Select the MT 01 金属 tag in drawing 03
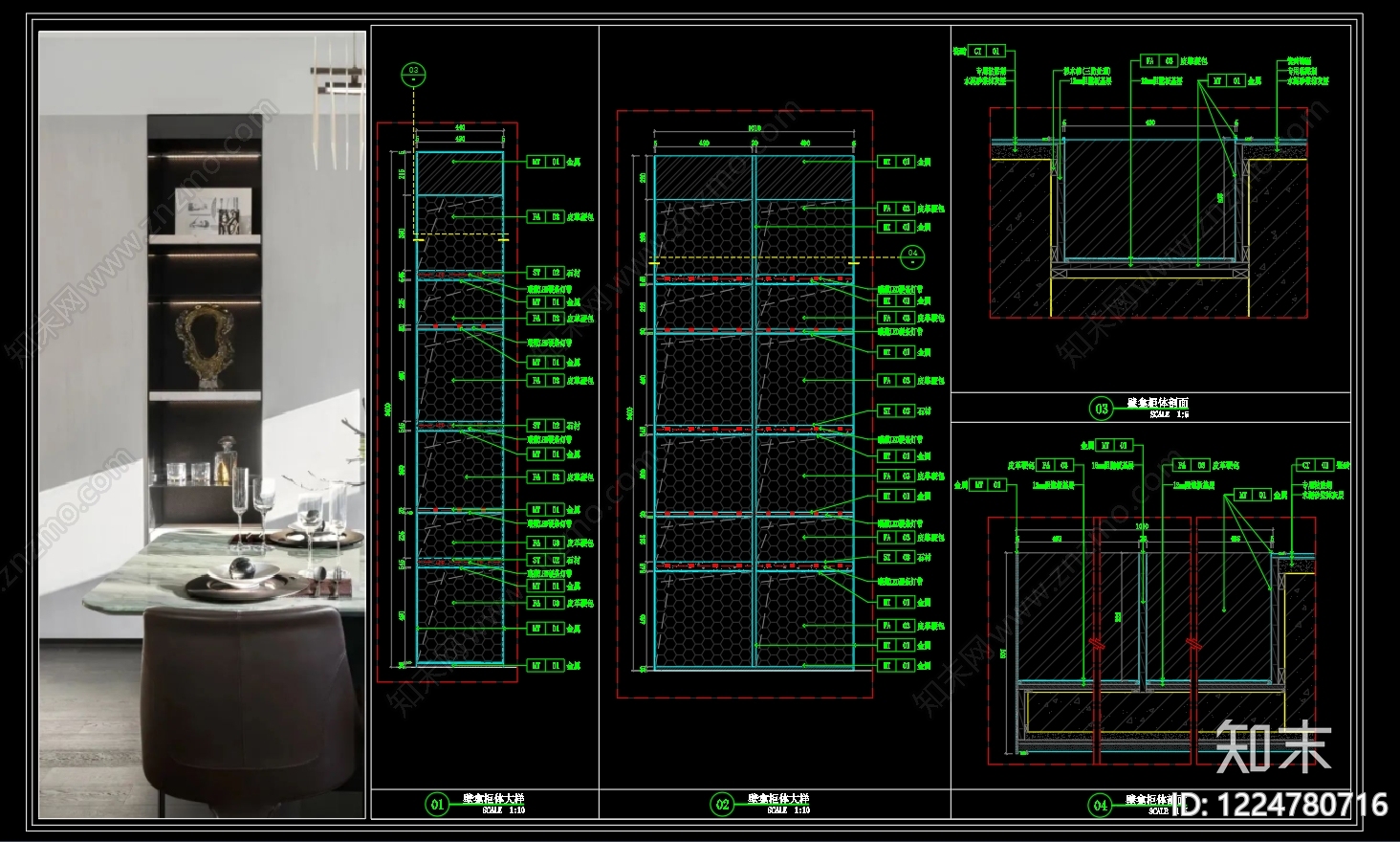Viewport: 1400px width, 842px height. [1235, 81]
